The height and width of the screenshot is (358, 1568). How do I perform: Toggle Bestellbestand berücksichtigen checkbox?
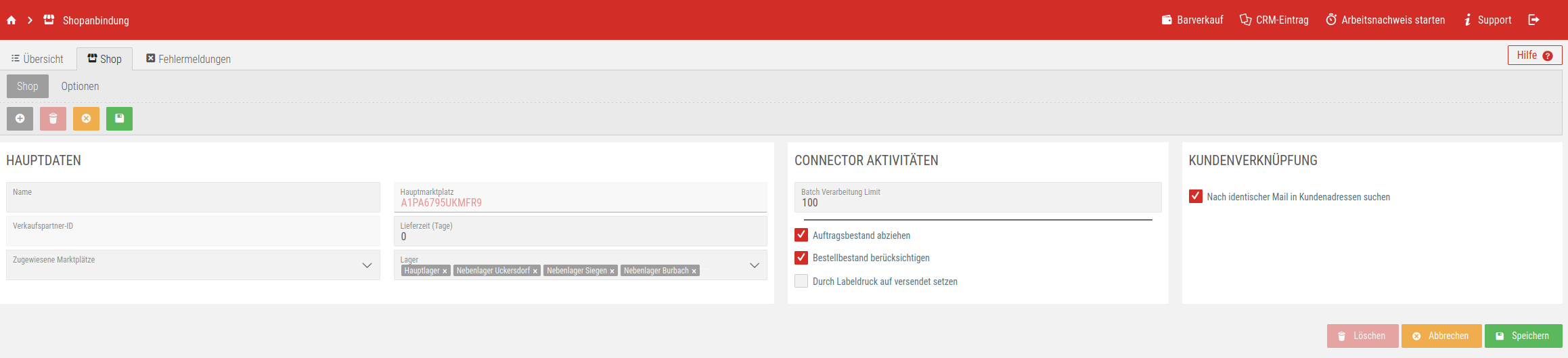[x=801, y=258]
